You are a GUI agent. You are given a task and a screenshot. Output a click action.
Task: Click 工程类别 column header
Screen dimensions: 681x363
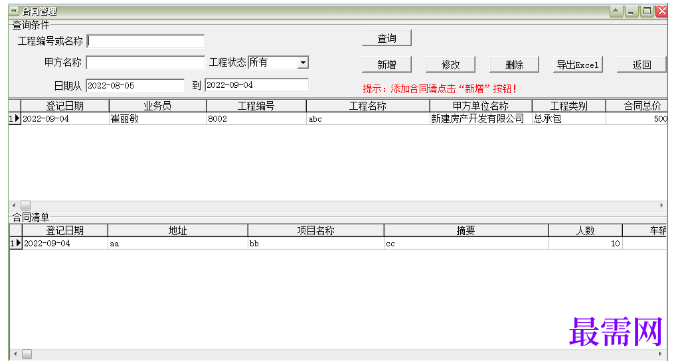click(x=569, y=106)
